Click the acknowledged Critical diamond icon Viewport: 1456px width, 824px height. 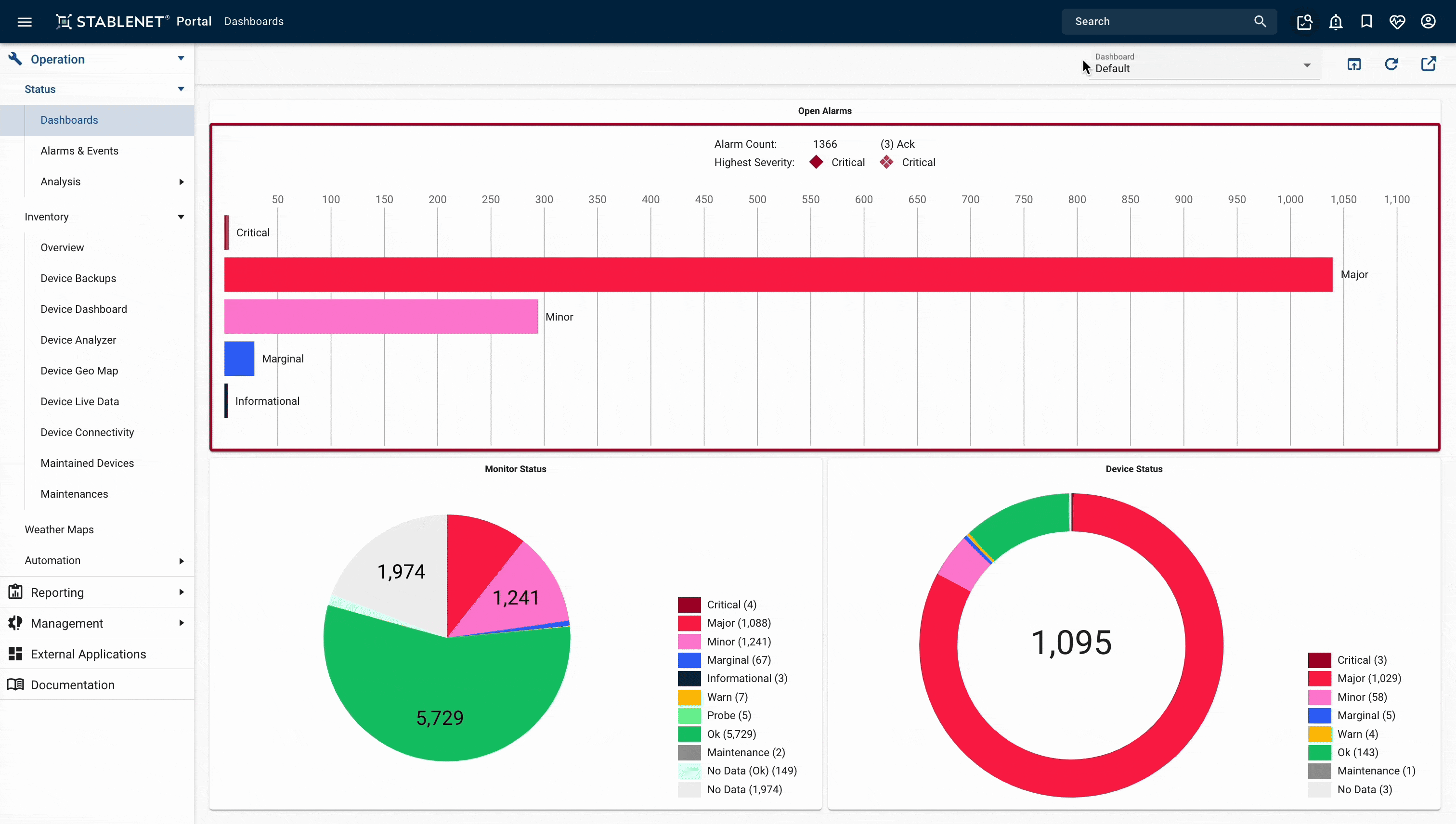click(886, 162)
